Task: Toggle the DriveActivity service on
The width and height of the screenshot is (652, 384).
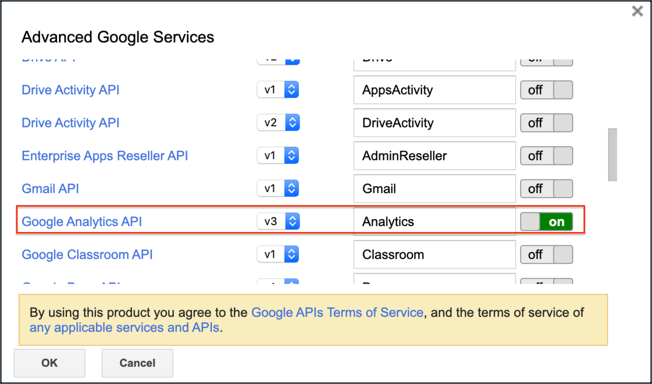Action: point(546,123)
